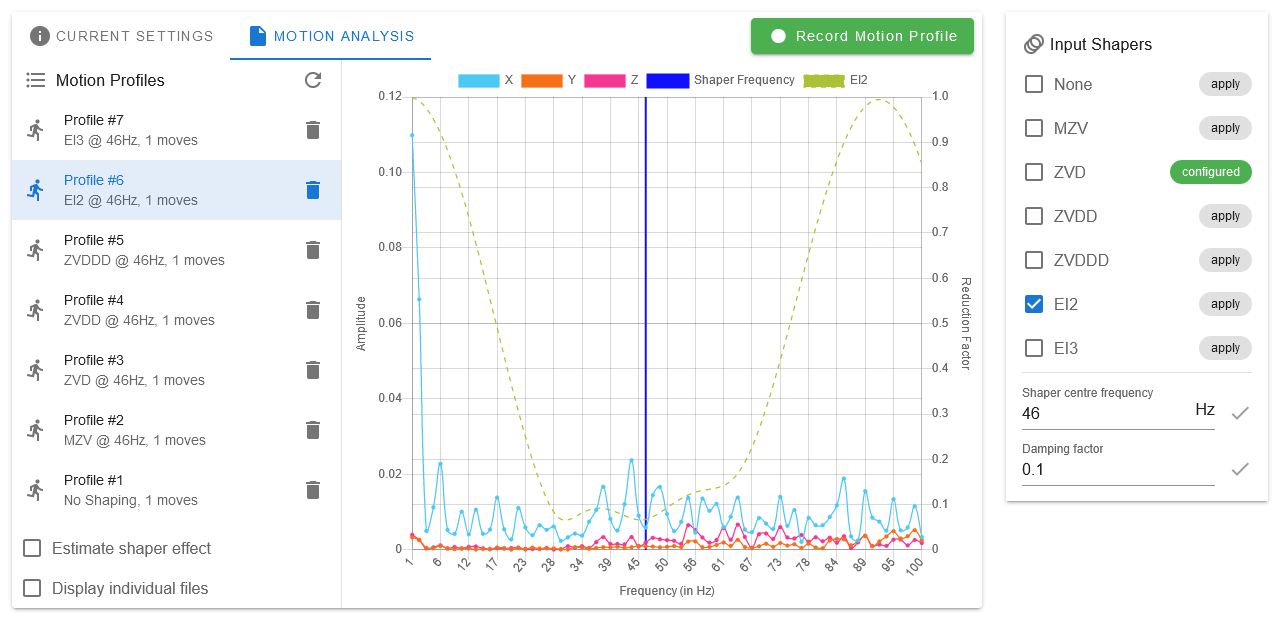The height and width of the screenshot is (620, 1280).
Task: Delete Profile #7 with its trash icon
Action: (x=313, y=130)
